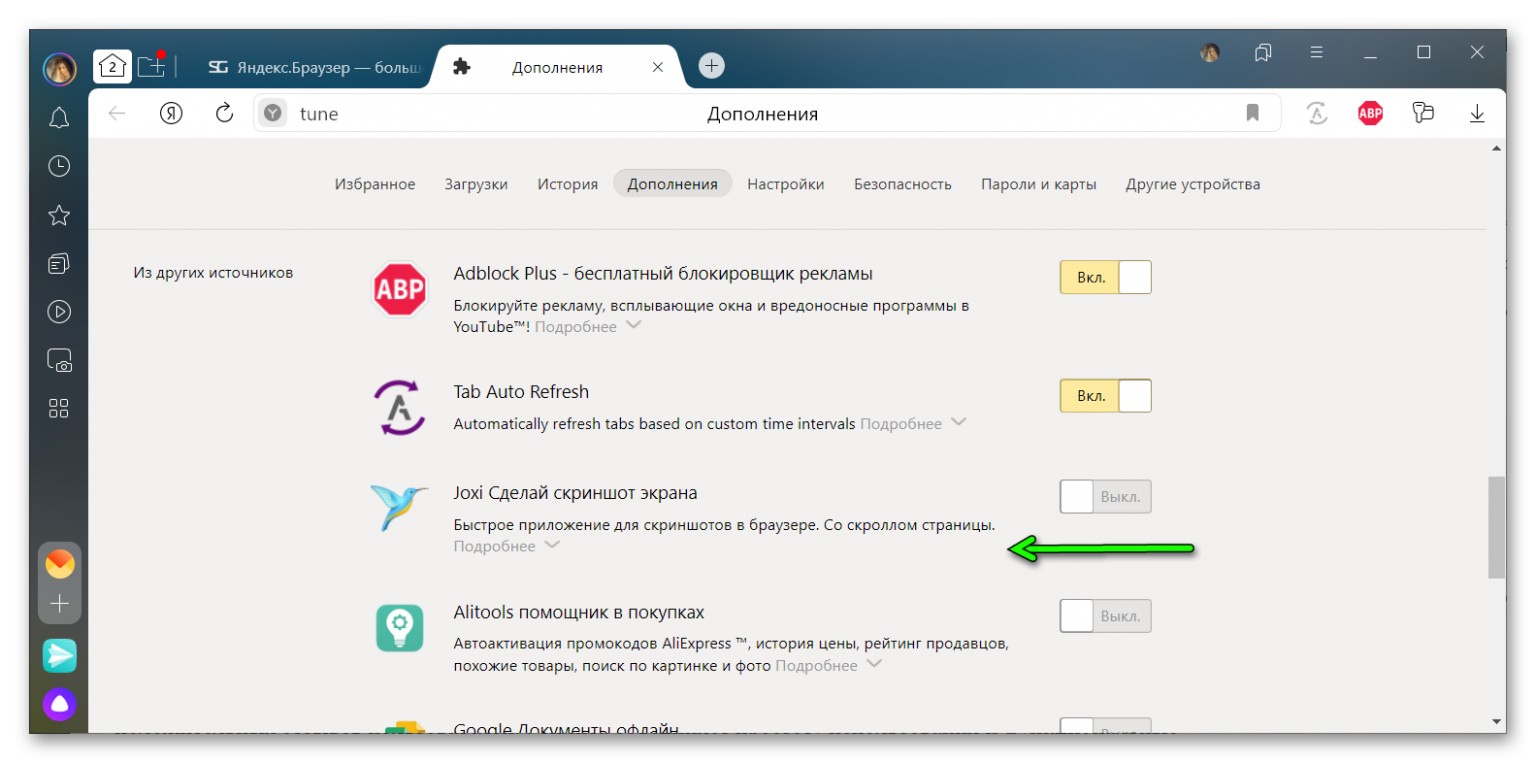Open Другие устройства section
Viewport: 1536px width, 763px height.
(x=1192, y=184)
